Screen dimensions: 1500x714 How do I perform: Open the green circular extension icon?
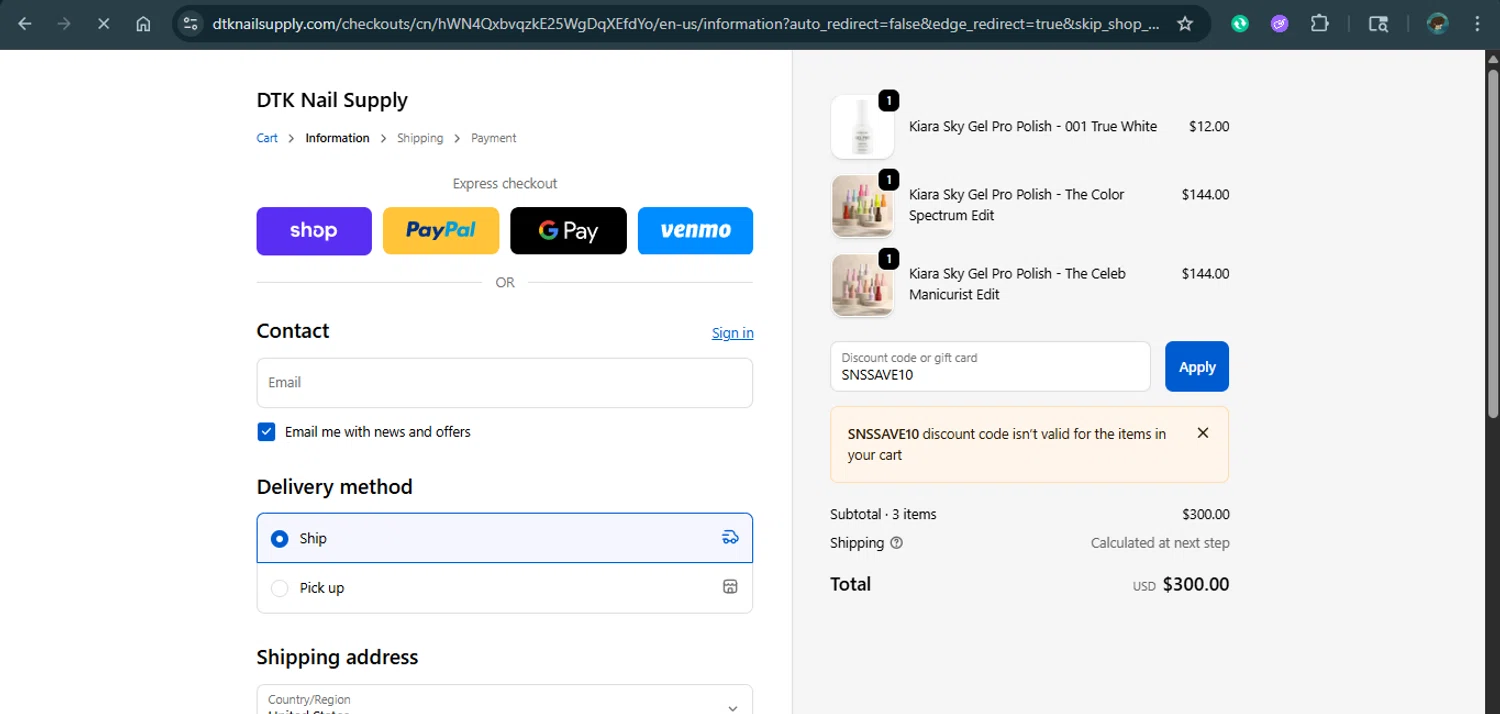point(1240,24)
